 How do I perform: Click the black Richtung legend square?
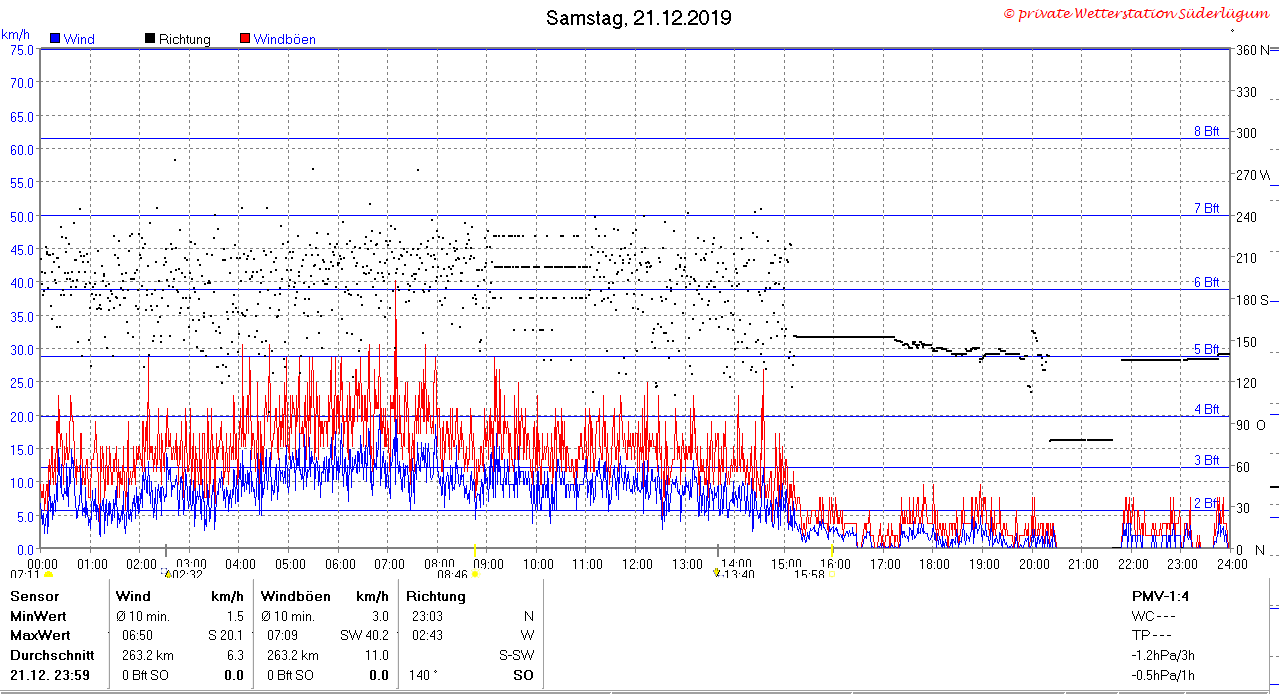pyautogui.click(x=150, y=39)
